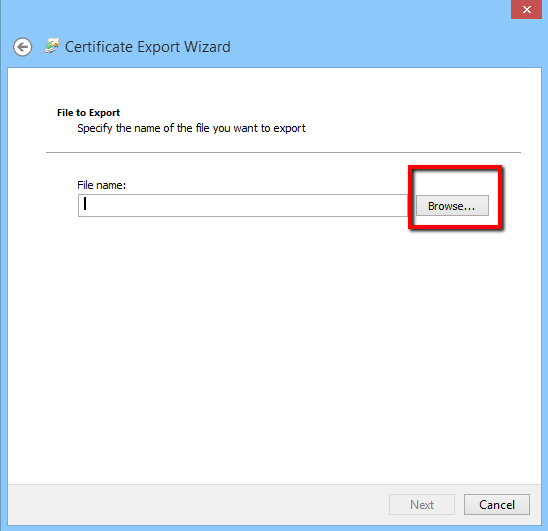Viewport: 548px width, 531px height.
Task: Place the text caret in the File name field
Action: point(243,206)
